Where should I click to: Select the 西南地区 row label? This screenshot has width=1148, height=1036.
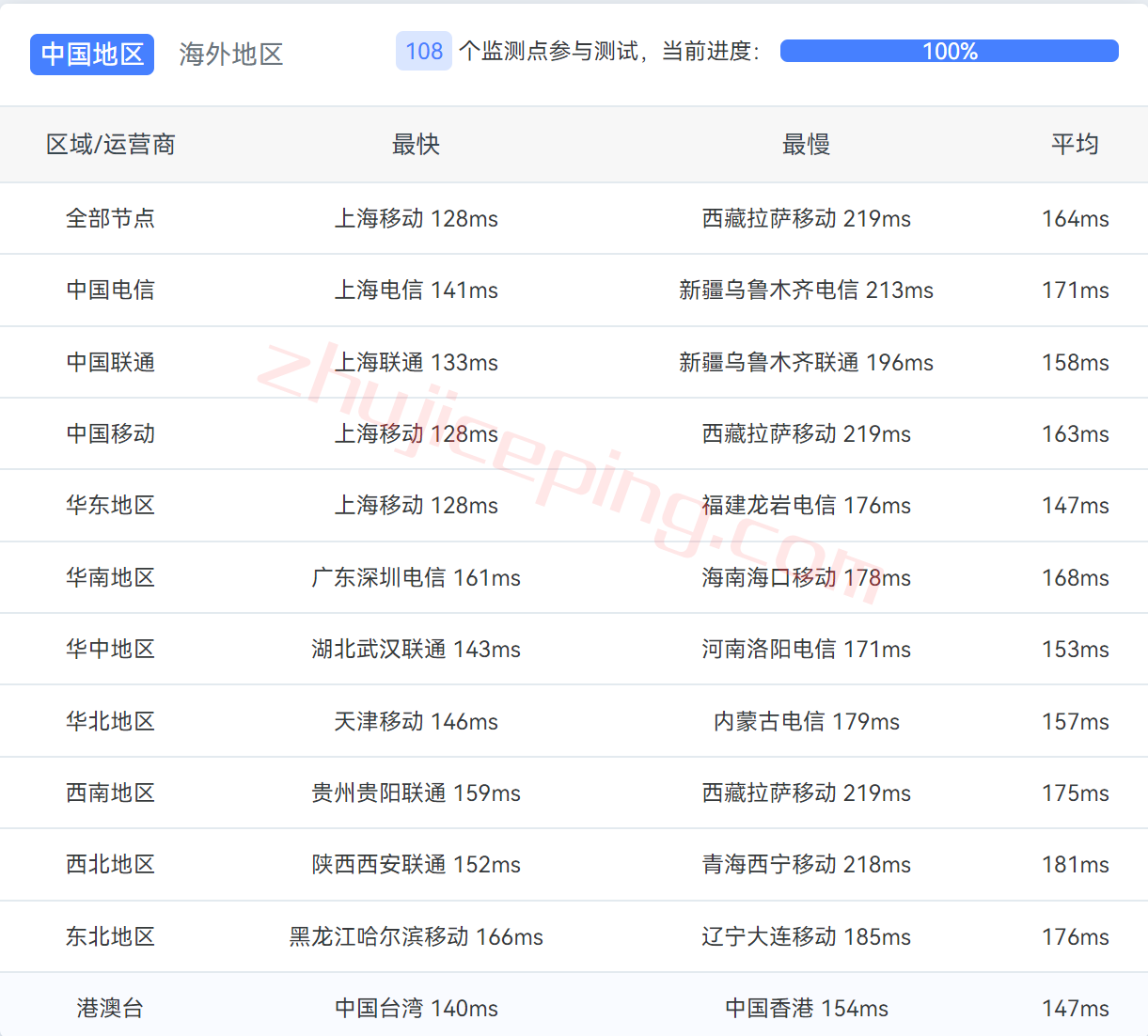tap(111, 793)
